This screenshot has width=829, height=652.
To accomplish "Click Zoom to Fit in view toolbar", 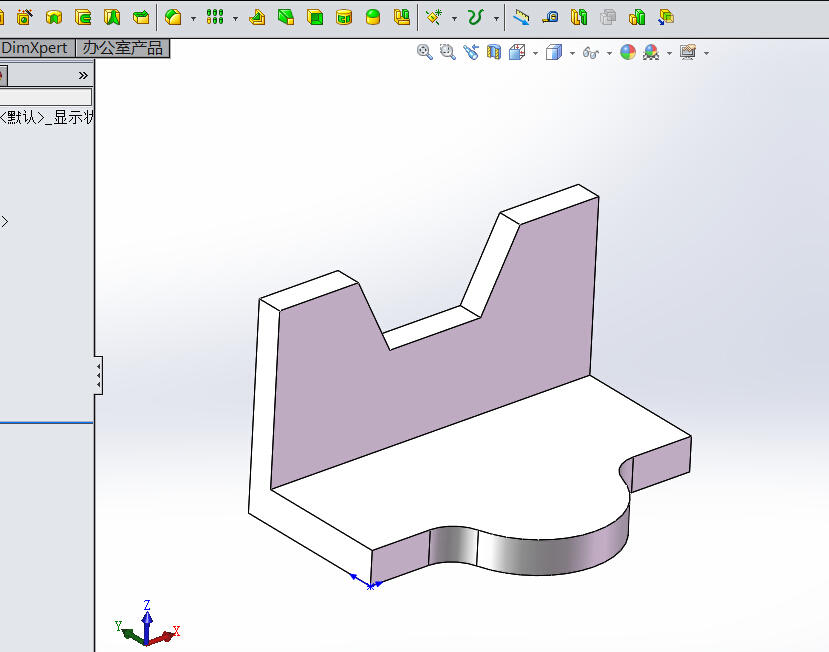I will pyautogui.click(x=425, y=52).
